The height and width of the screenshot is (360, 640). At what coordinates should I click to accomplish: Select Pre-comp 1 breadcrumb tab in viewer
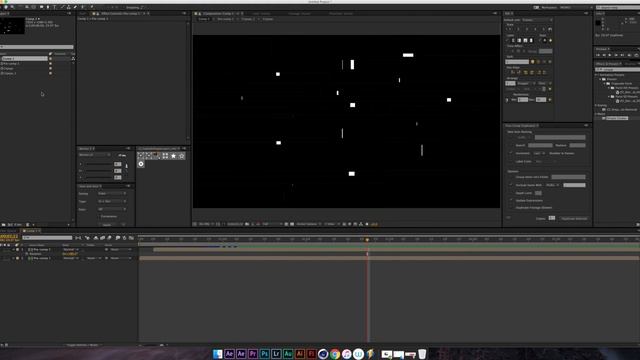point(225,19)
